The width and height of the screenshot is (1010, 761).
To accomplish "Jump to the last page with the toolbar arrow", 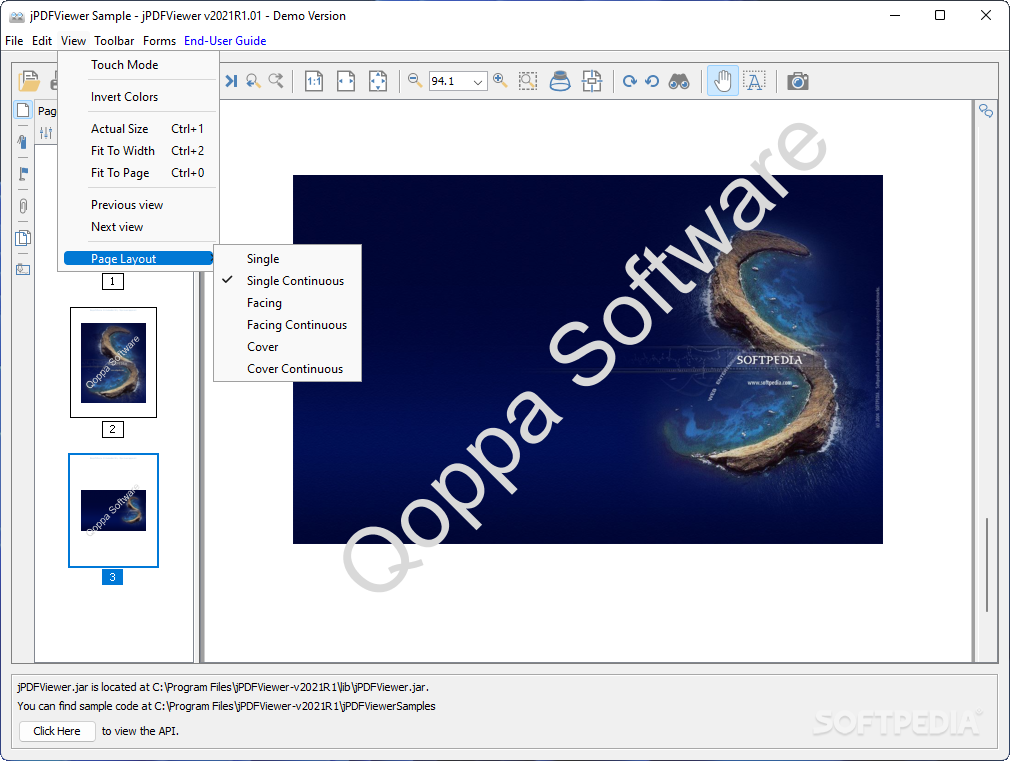I will point(231,81).
